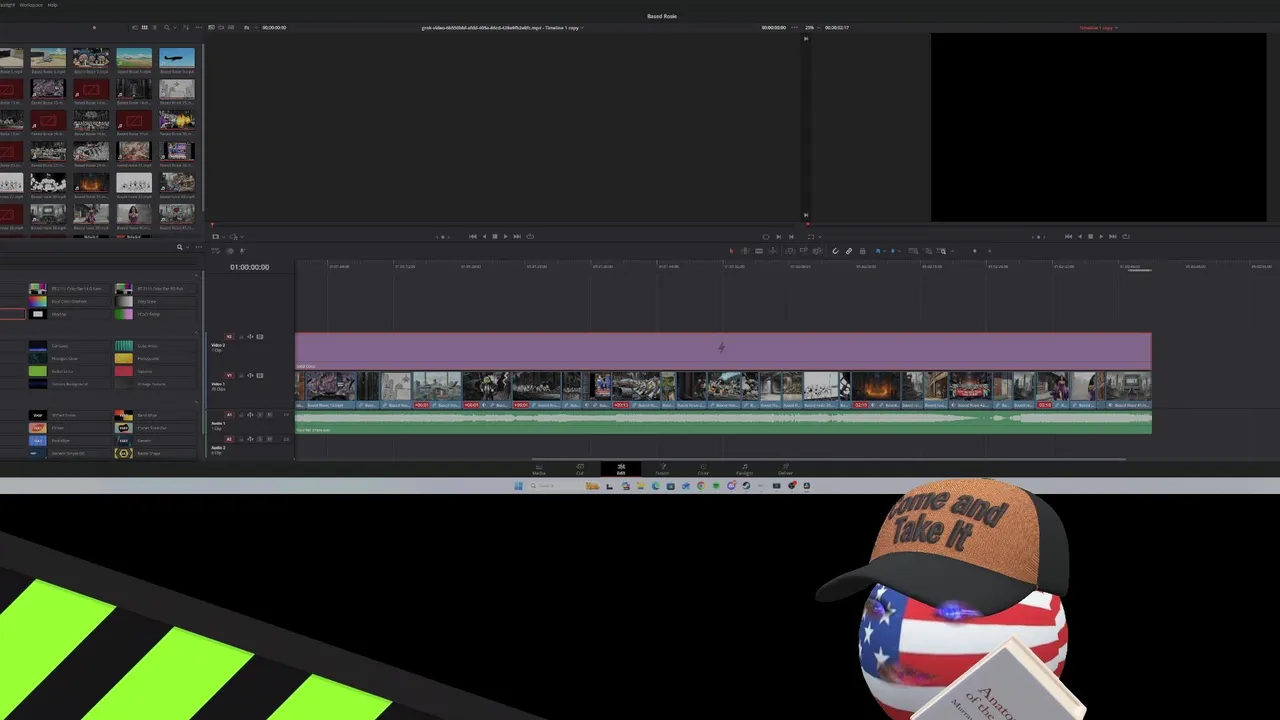
Task: Go to first frame in source viewer
Action: (x=473, y=236)
